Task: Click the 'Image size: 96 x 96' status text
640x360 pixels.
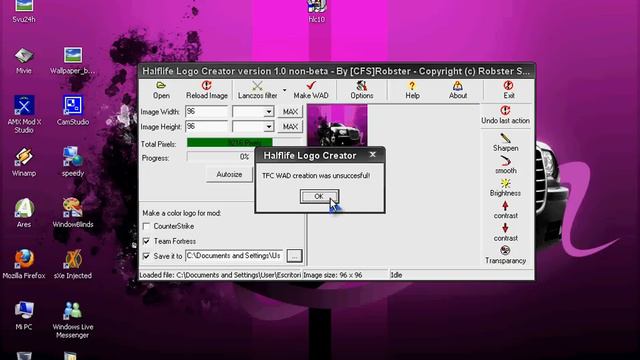Action: pyautogui.click(x=333, y=275)
